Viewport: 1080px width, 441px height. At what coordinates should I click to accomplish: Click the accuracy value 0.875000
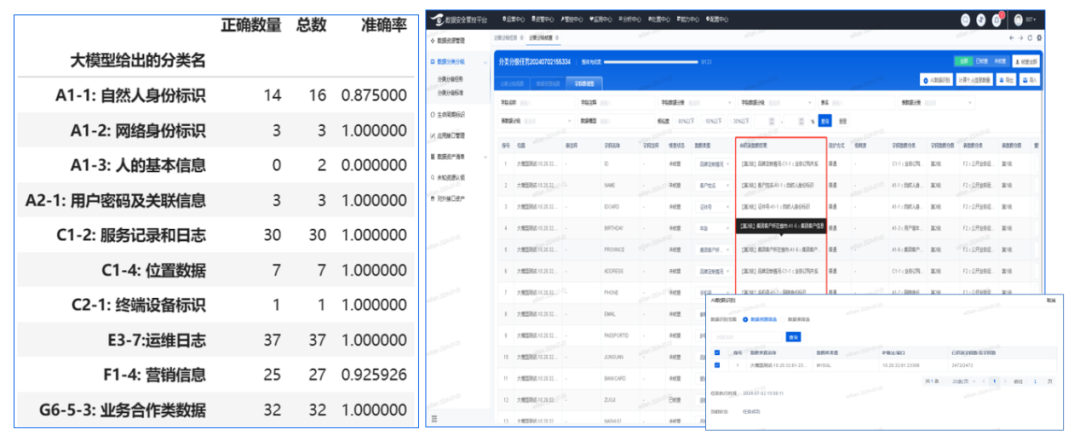coord(374,95)
